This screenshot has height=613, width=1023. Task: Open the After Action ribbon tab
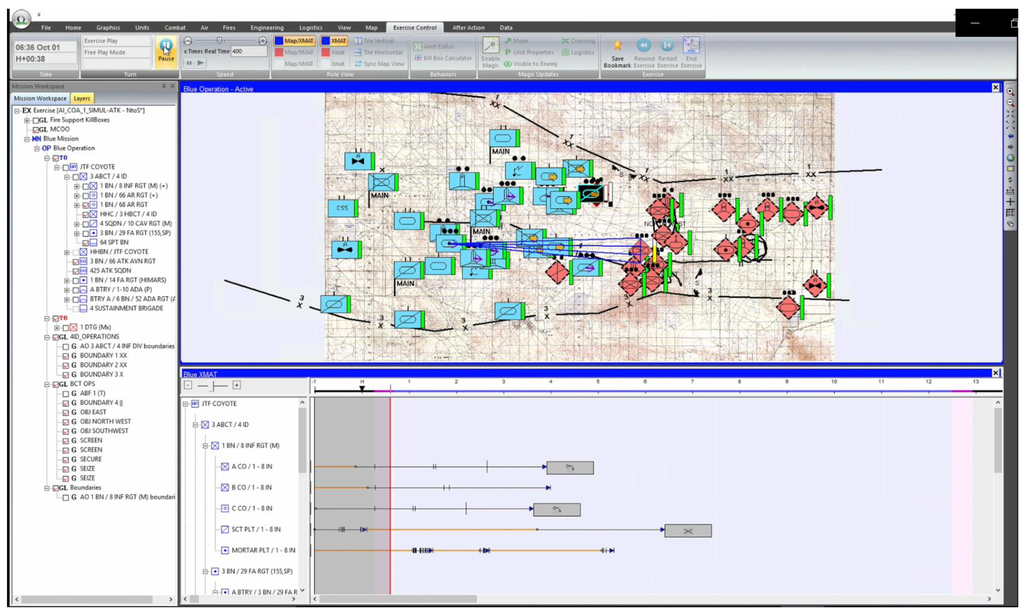pos(468,27)
